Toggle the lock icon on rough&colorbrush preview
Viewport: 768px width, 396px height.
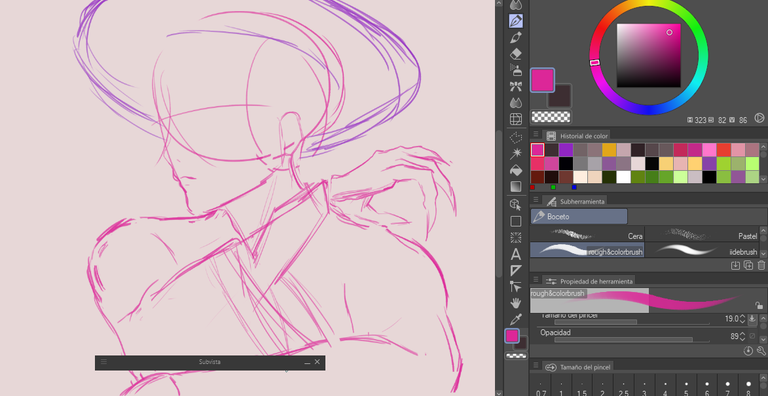[759, 306]
